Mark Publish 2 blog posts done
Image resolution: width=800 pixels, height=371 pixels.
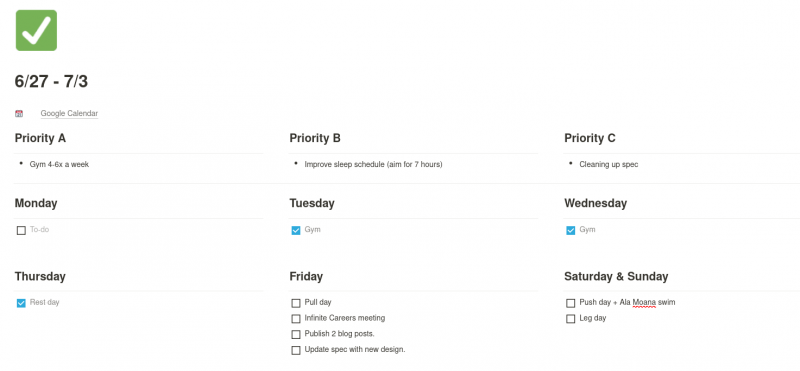click(296, 335)
